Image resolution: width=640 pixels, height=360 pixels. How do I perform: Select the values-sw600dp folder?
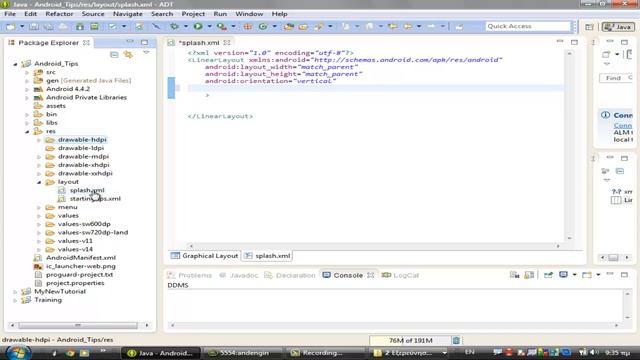(x=84, y=224)
